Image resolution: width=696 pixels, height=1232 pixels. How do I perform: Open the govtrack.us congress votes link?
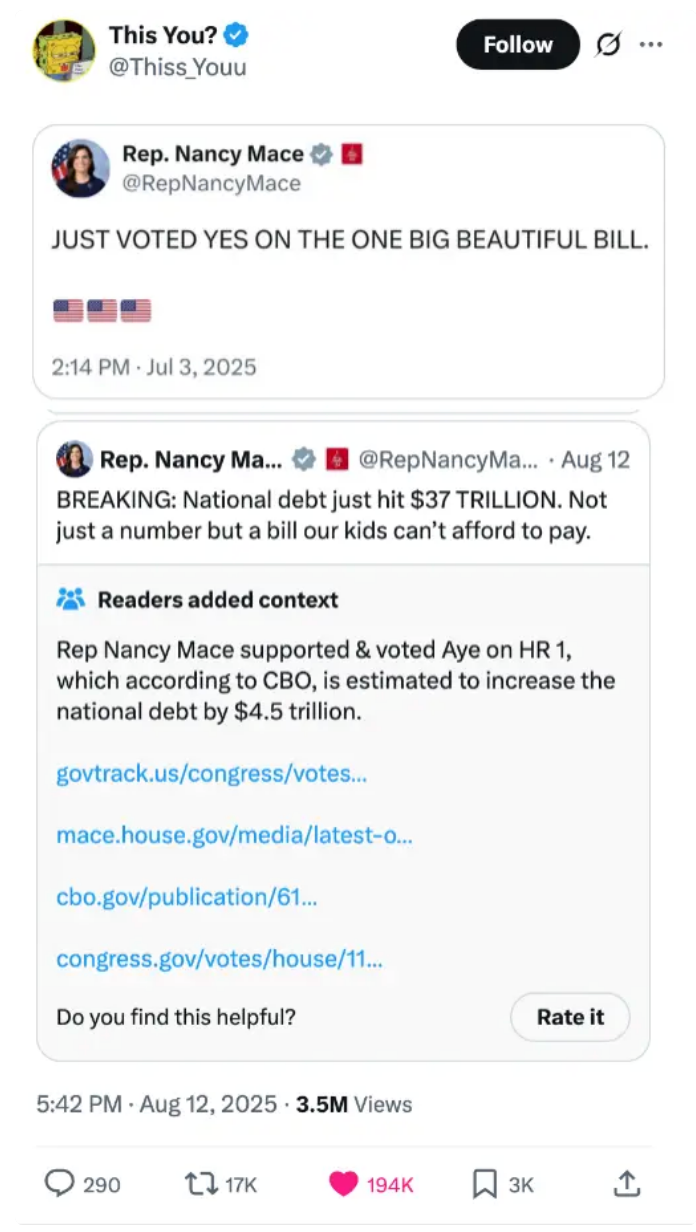[x=210, y=773]
